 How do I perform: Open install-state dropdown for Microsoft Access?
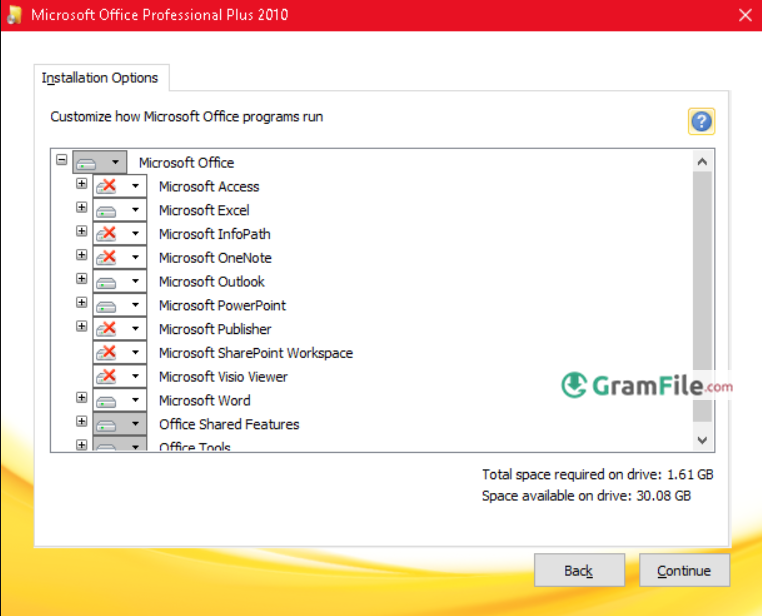click(120, 186)
